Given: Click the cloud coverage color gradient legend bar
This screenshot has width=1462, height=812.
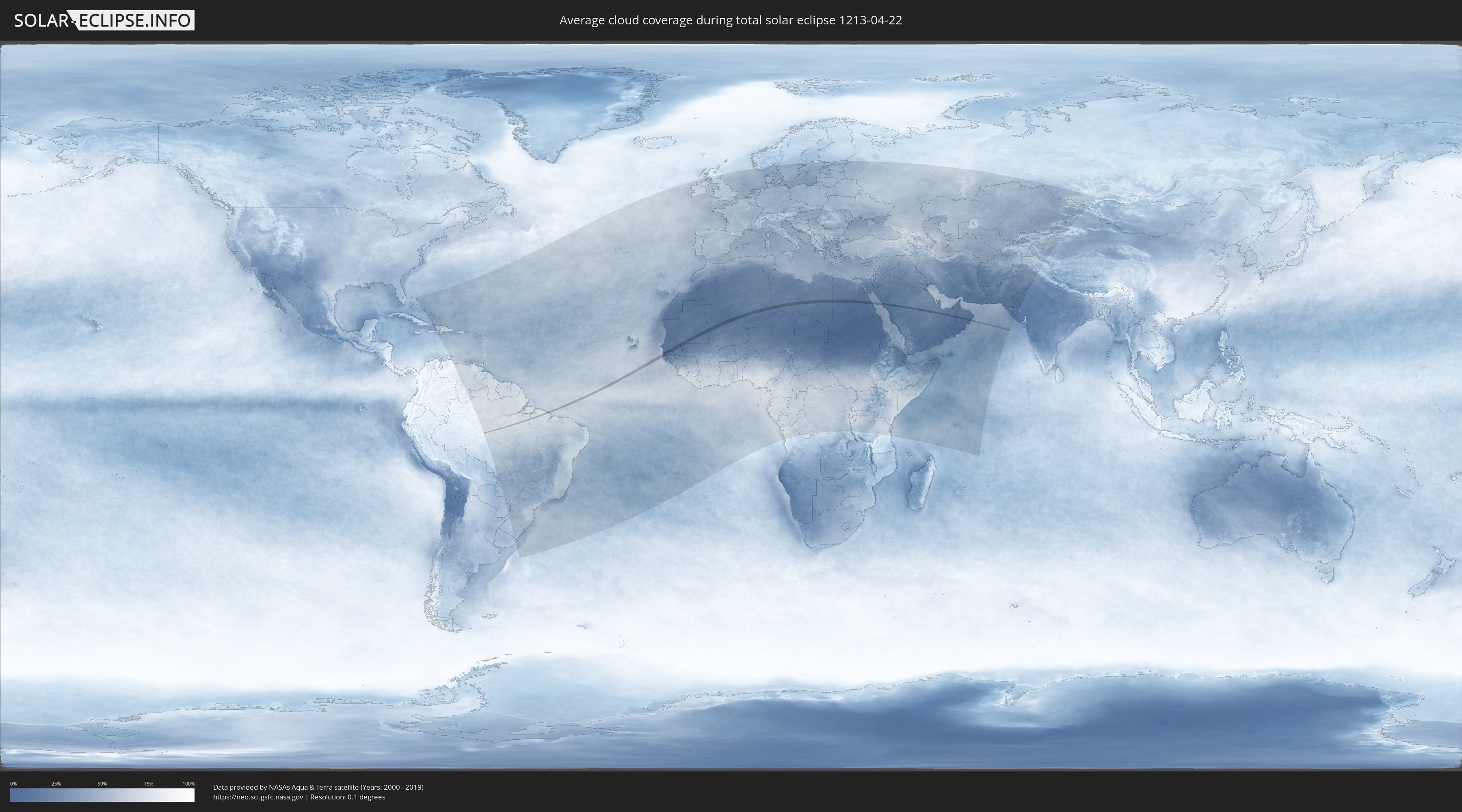Looking at the screenshot, I should coord(102,795).
